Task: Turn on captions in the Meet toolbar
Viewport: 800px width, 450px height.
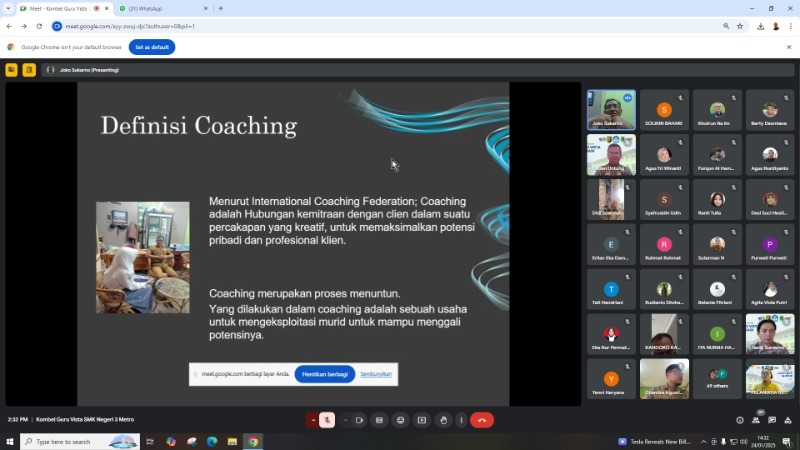Action: [379, 420]
